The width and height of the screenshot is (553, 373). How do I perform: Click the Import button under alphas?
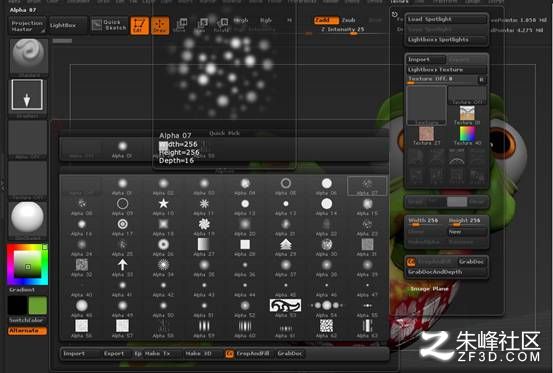[75, 354]
